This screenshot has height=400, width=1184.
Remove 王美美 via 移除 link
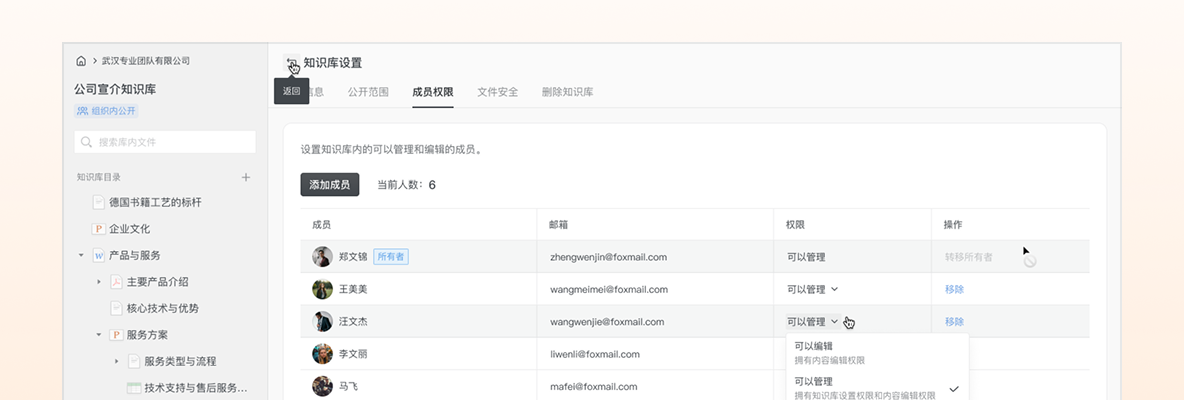[x=954, y=289]
